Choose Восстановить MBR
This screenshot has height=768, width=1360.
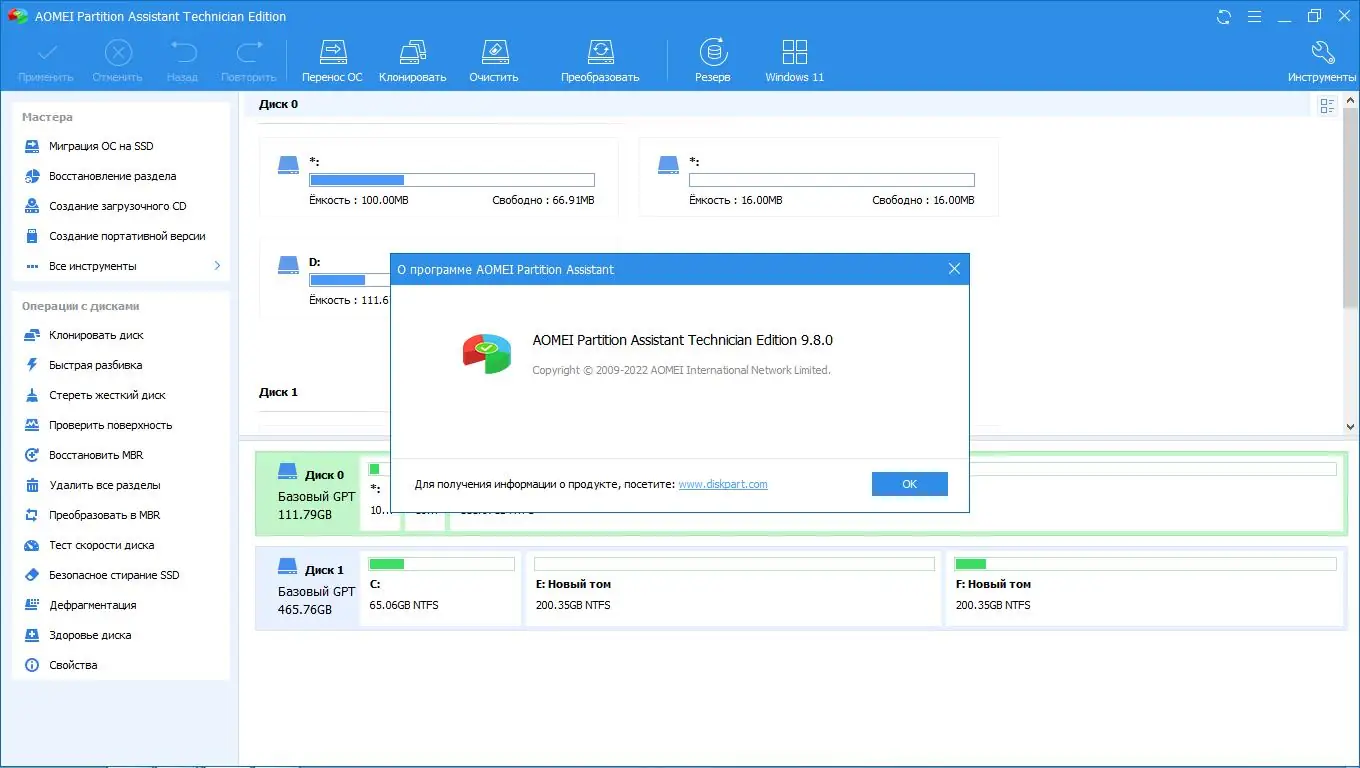(x=96, y=455)
